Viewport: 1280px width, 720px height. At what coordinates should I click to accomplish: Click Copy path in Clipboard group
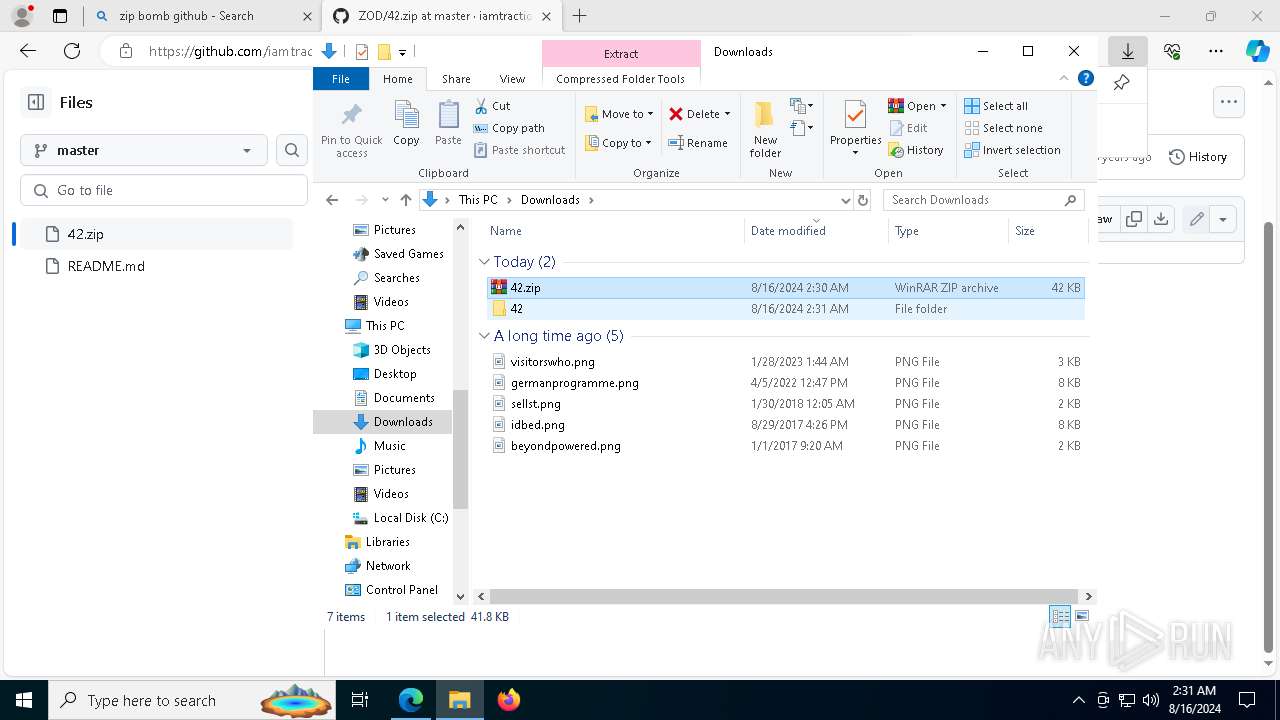click(x=509, y=128)
